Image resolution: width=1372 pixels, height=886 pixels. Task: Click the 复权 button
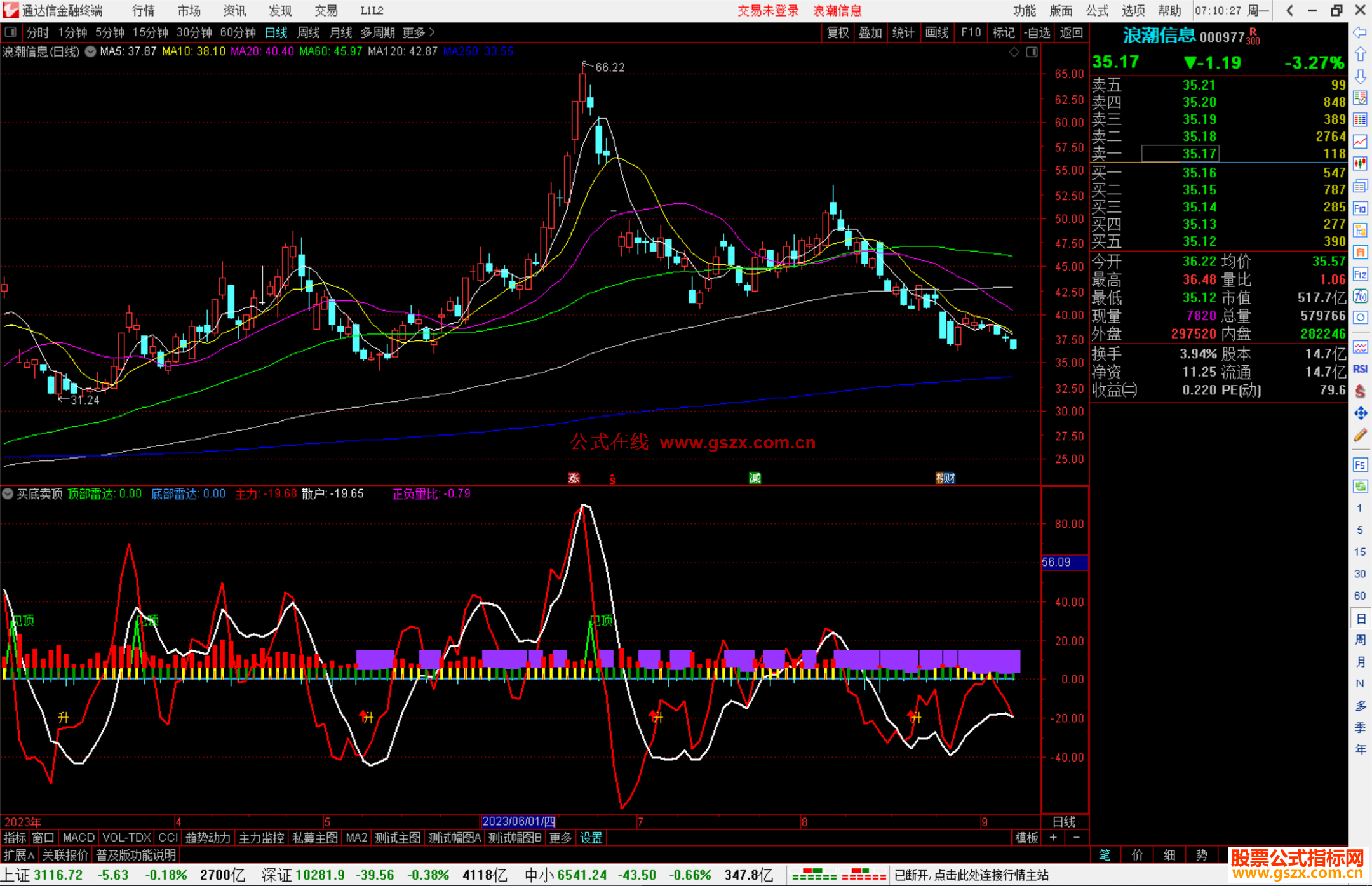point(837,32)
